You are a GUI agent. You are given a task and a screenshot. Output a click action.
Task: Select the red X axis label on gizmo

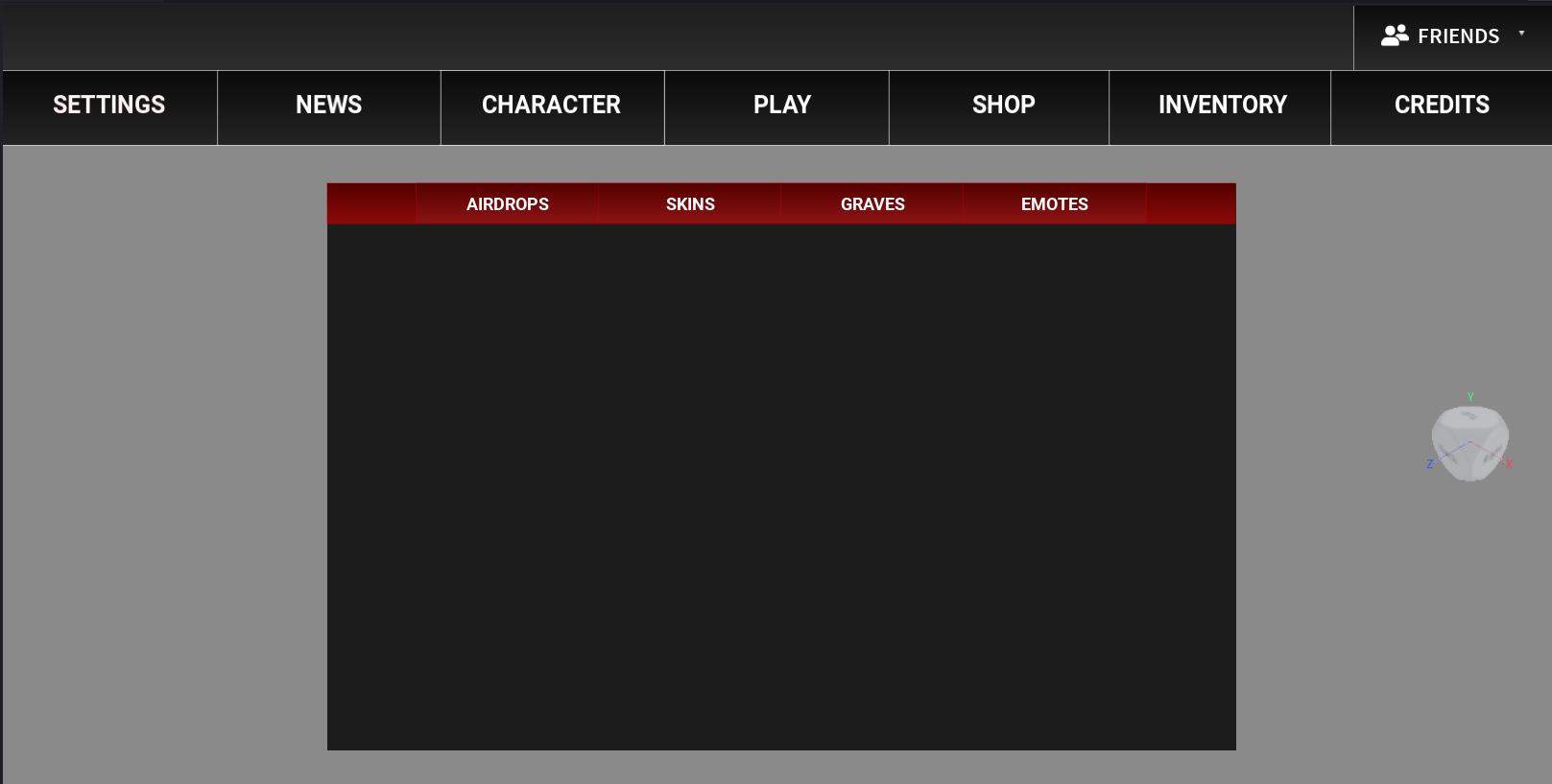point(1509,464)
